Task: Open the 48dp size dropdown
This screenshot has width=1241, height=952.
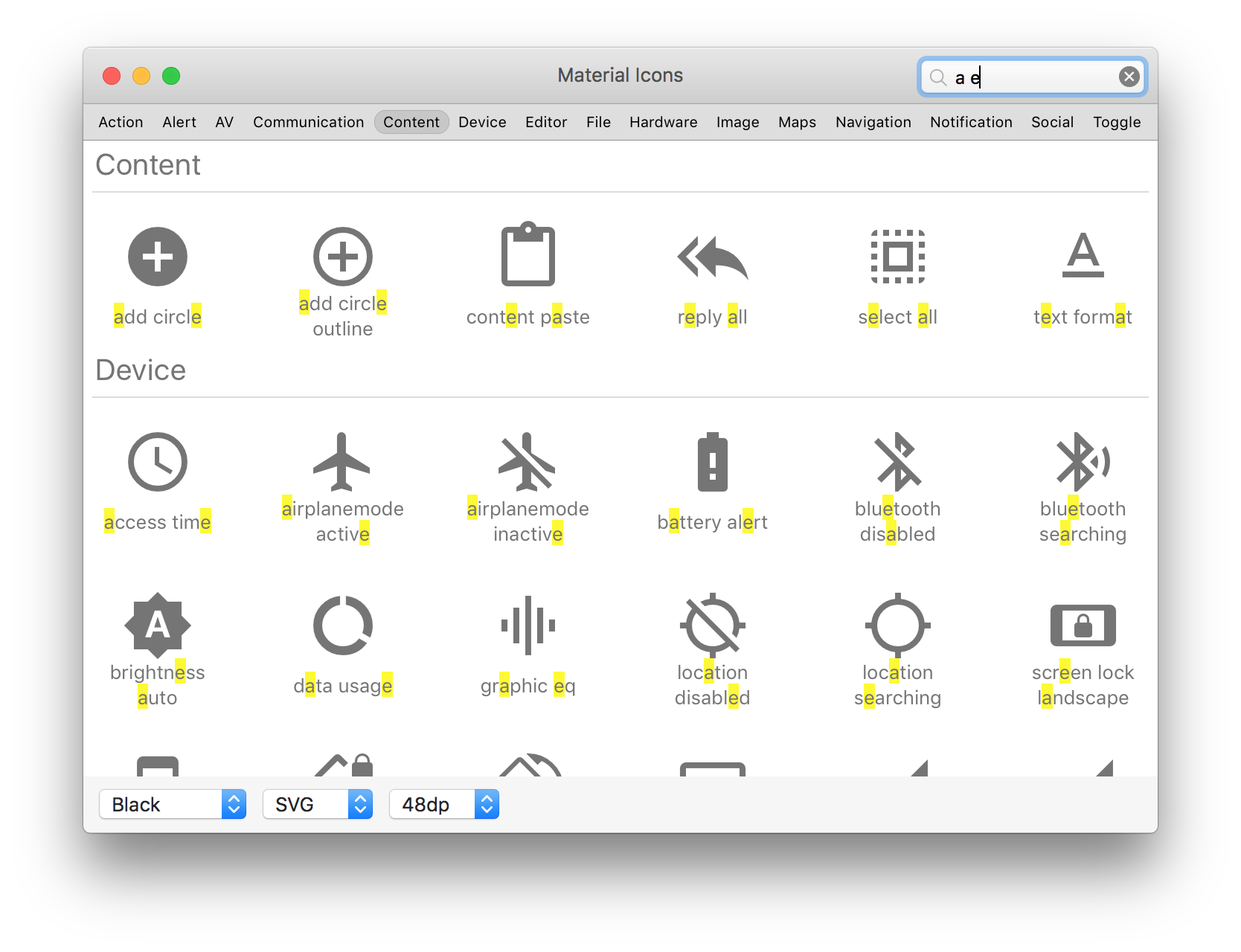Action: (x=444, y=804)
